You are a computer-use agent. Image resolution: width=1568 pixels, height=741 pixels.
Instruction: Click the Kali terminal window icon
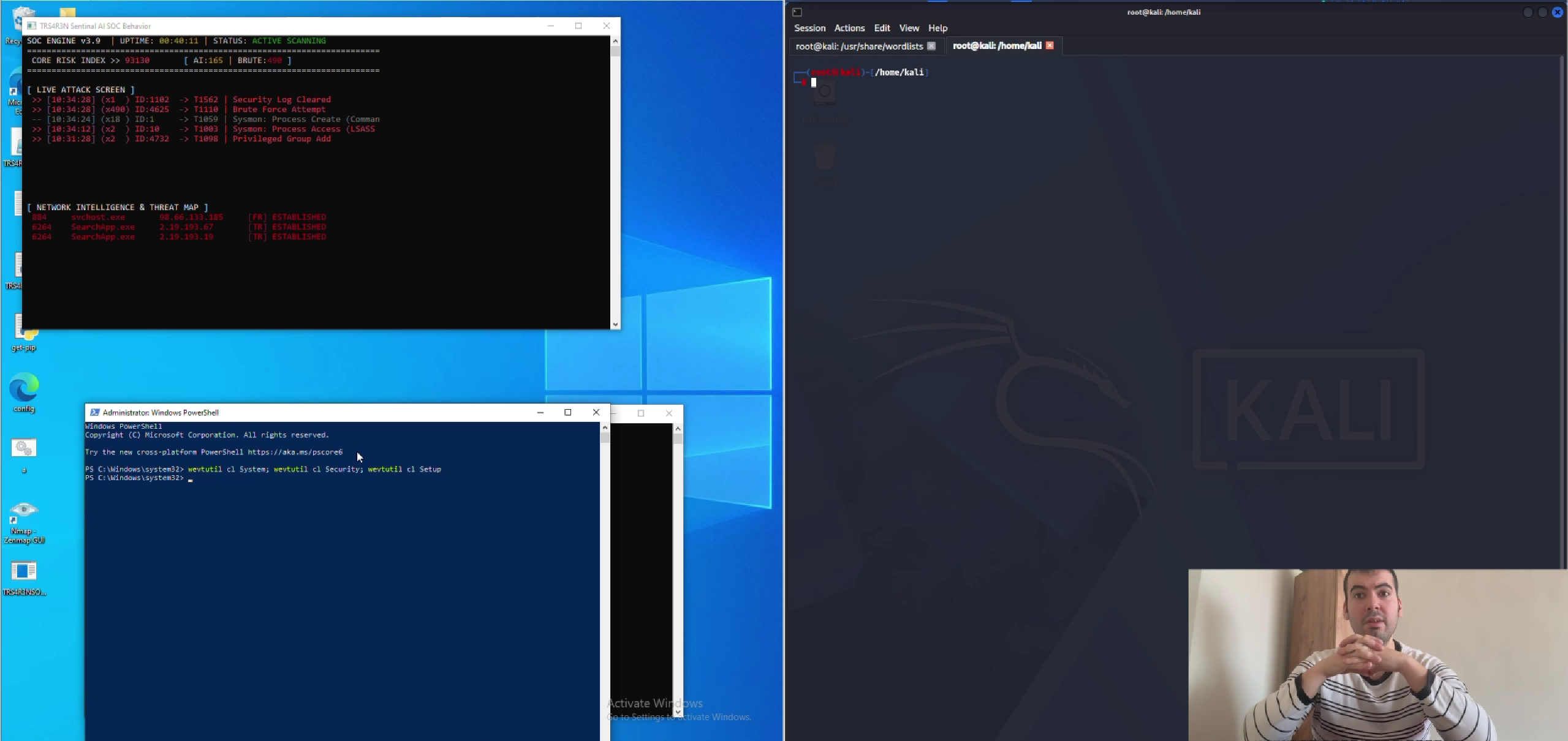pos(797,12)
